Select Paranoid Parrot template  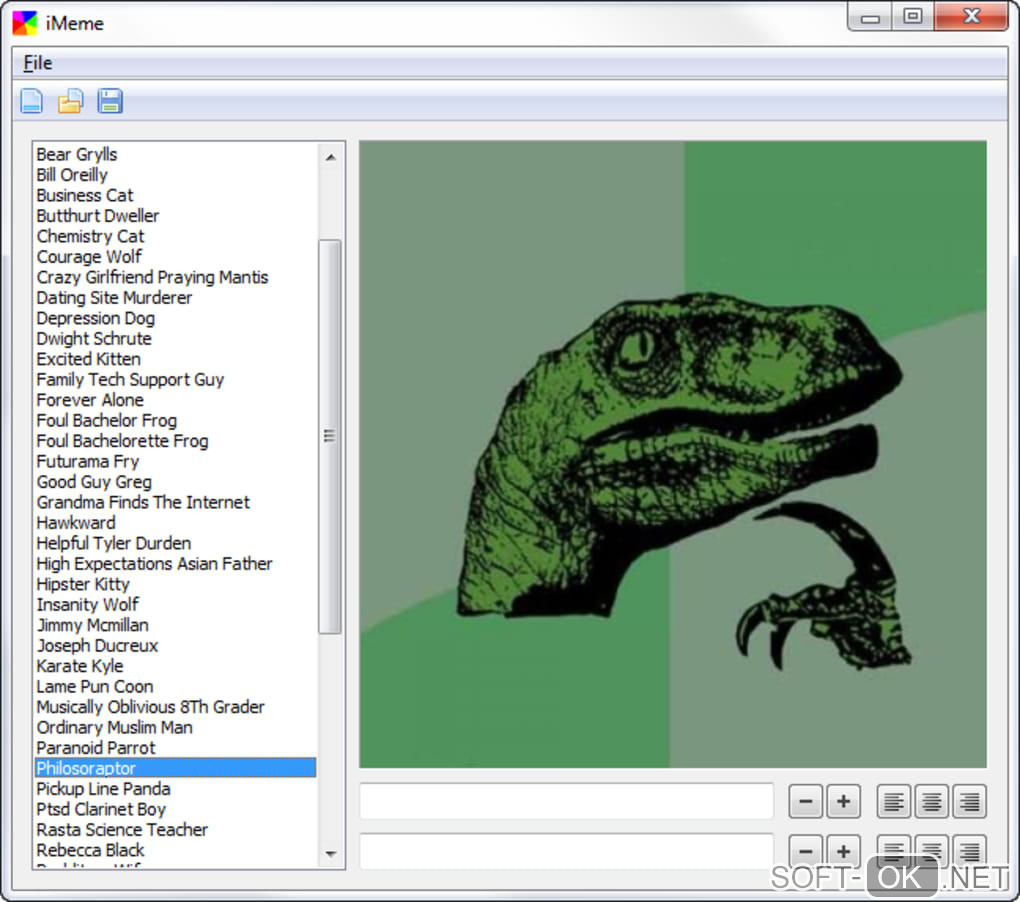pos(175,748)
